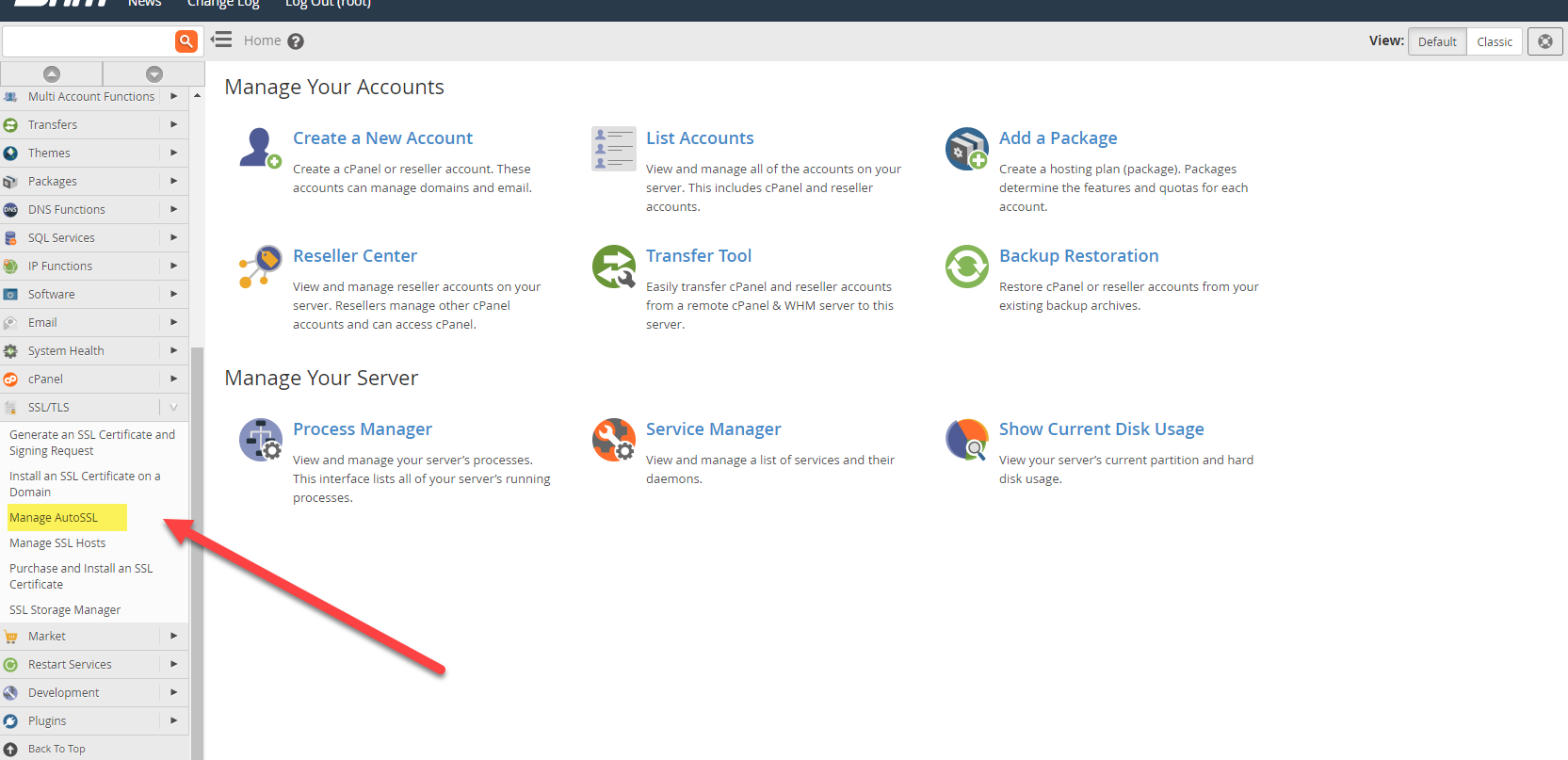
Task: Click the Reseller Center tag icon
Action: pyautogui.click(x=260, y=267)
